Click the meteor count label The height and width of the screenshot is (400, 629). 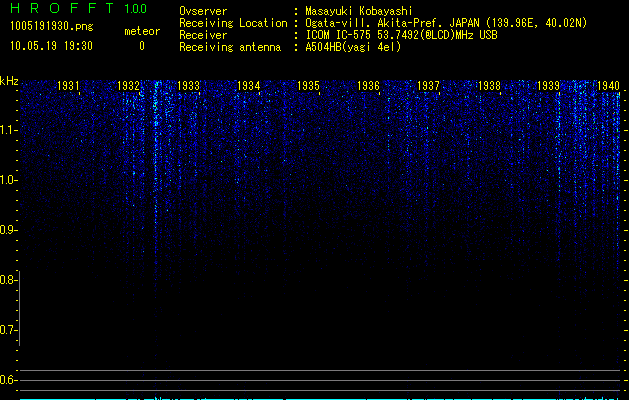[142, 31]
